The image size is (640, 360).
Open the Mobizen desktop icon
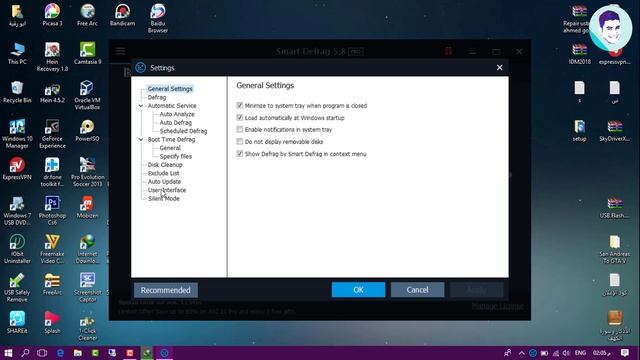click(x=87, y=207)
